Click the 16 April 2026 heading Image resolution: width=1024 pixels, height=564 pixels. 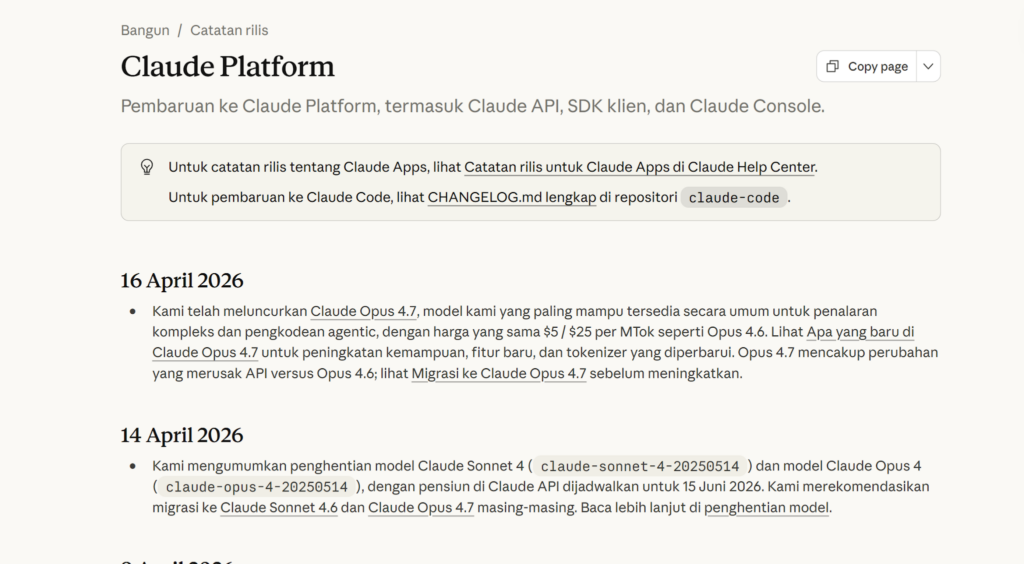(x=182, y=281)
